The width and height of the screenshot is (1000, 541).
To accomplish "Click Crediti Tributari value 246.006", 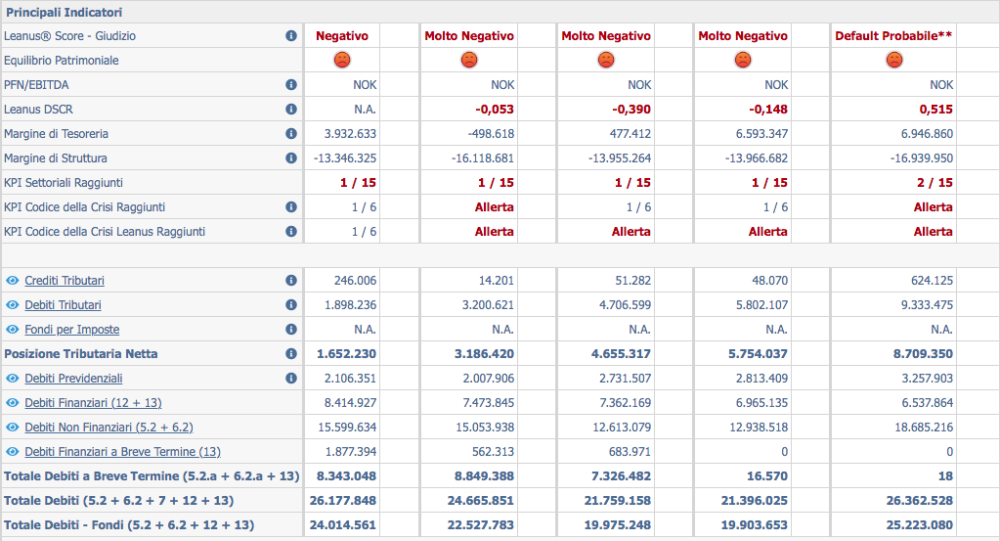I will 355,281.
